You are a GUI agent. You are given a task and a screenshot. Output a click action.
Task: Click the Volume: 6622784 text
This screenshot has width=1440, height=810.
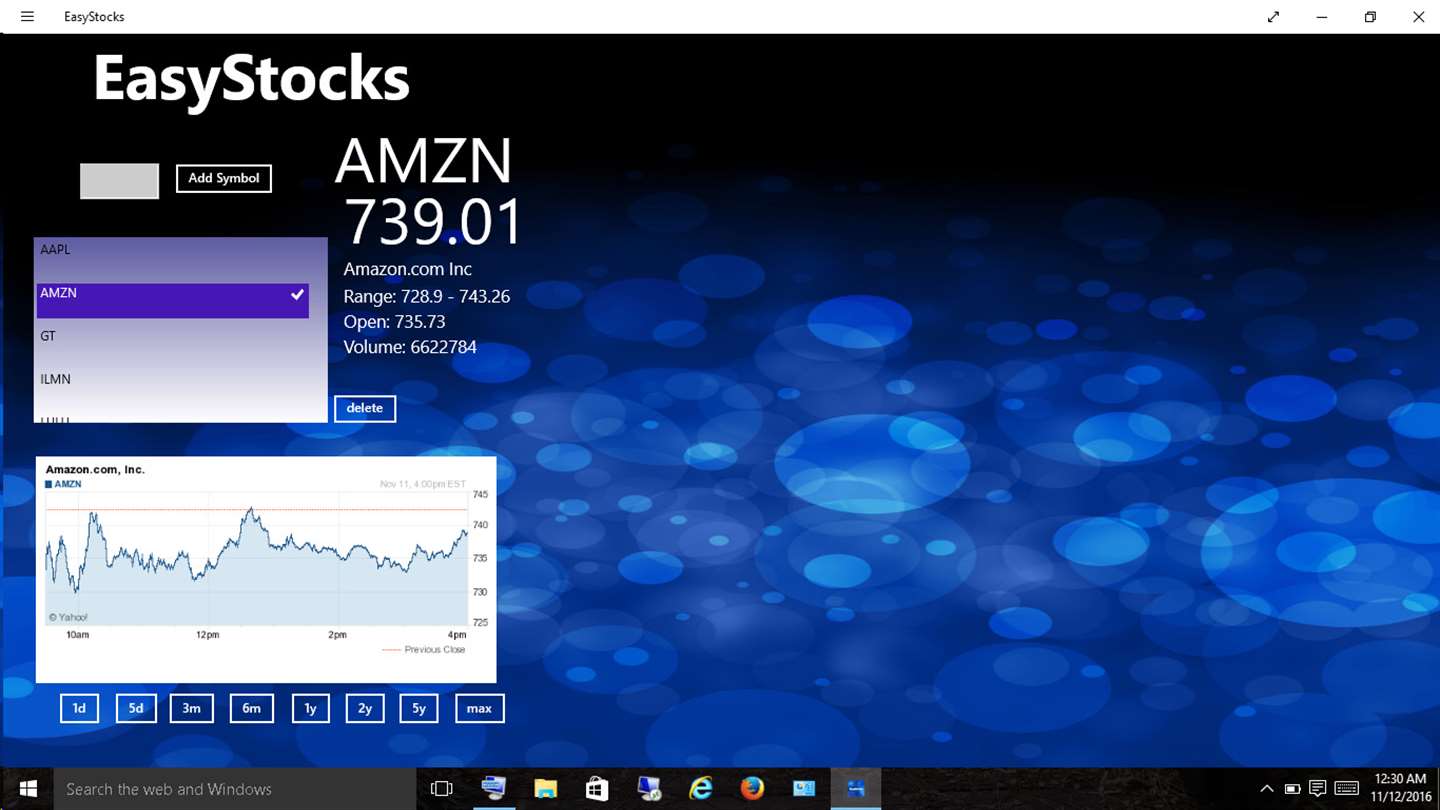(410, 347)
